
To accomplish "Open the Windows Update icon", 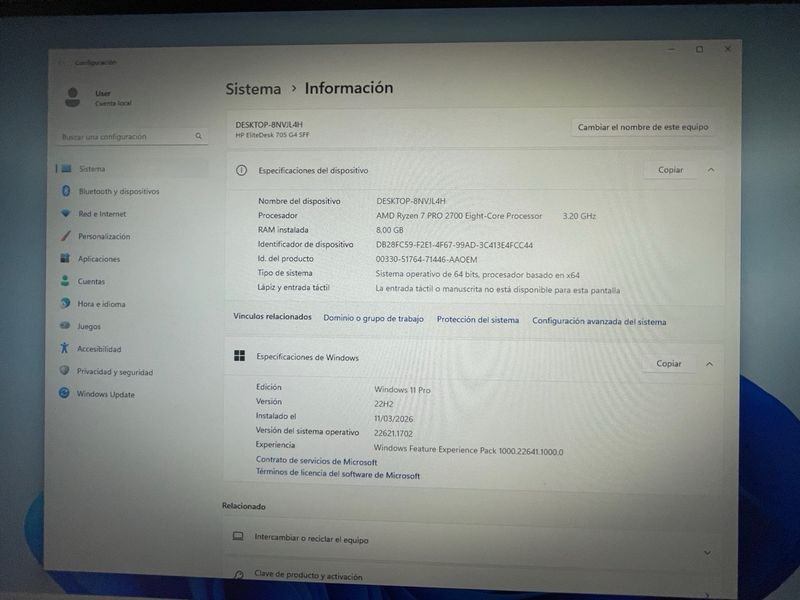I will coord(64,393).
